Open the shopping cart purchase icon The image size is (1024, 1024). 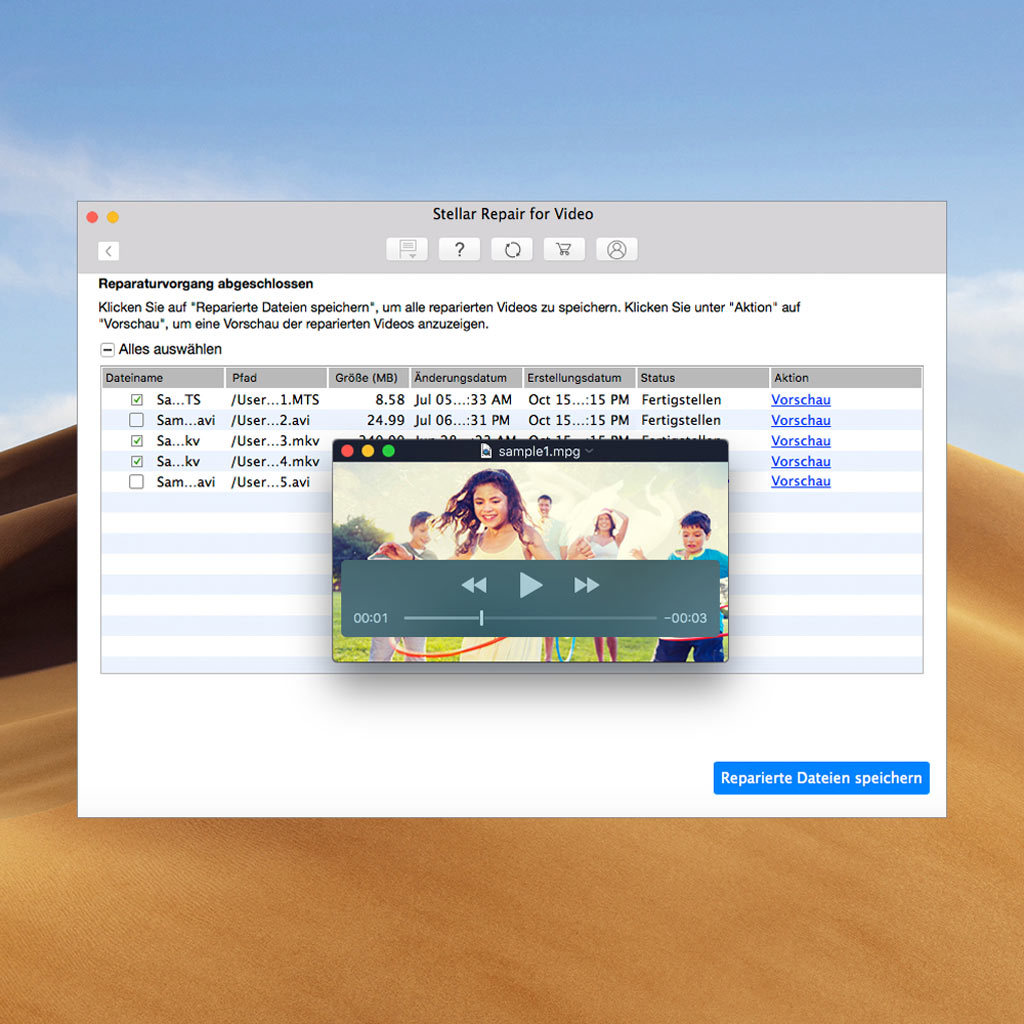coord(564,249)
